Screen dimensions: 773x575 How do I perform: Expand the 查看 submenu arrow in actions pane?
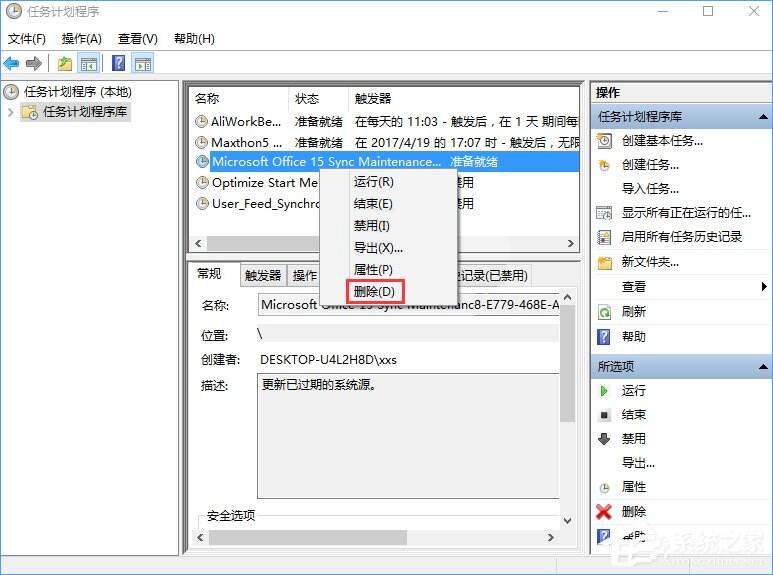[764, 287]
